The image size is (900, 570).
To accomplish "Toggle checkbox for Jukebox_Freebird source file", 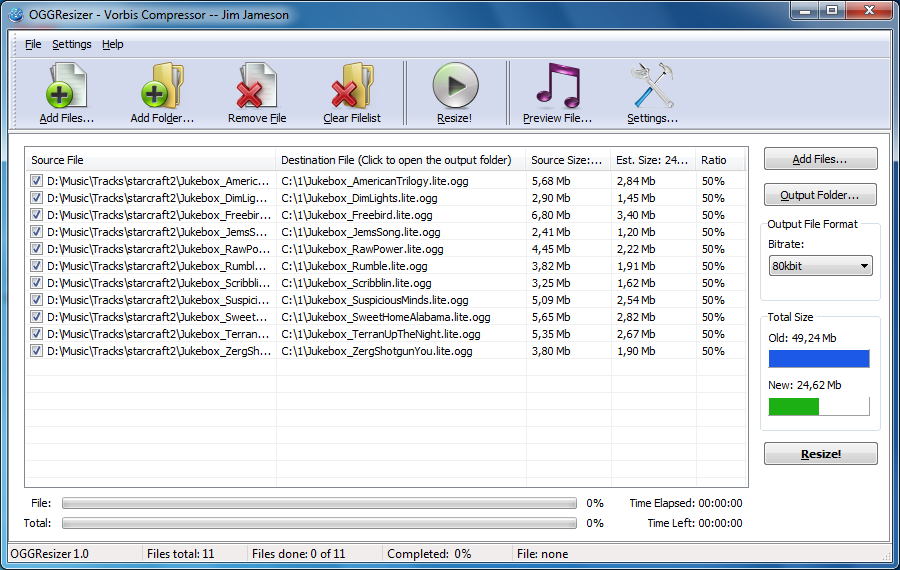I will pos(36,215).
